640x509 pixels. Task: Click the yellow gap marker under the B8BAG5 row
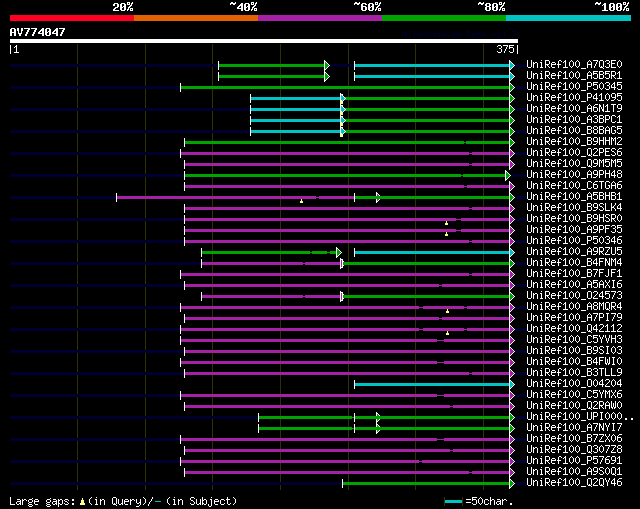342,135
